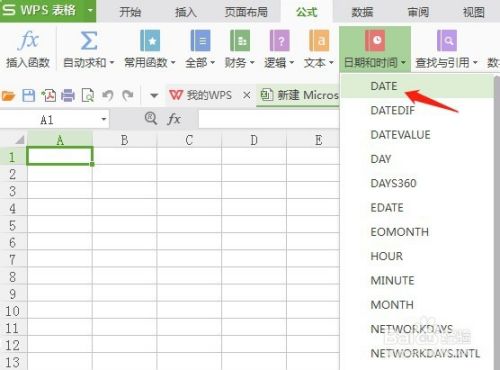This screenshot has width=500, height=370.
Task: Expand the 财务 dropdown arrow
Action: [252, 62]
